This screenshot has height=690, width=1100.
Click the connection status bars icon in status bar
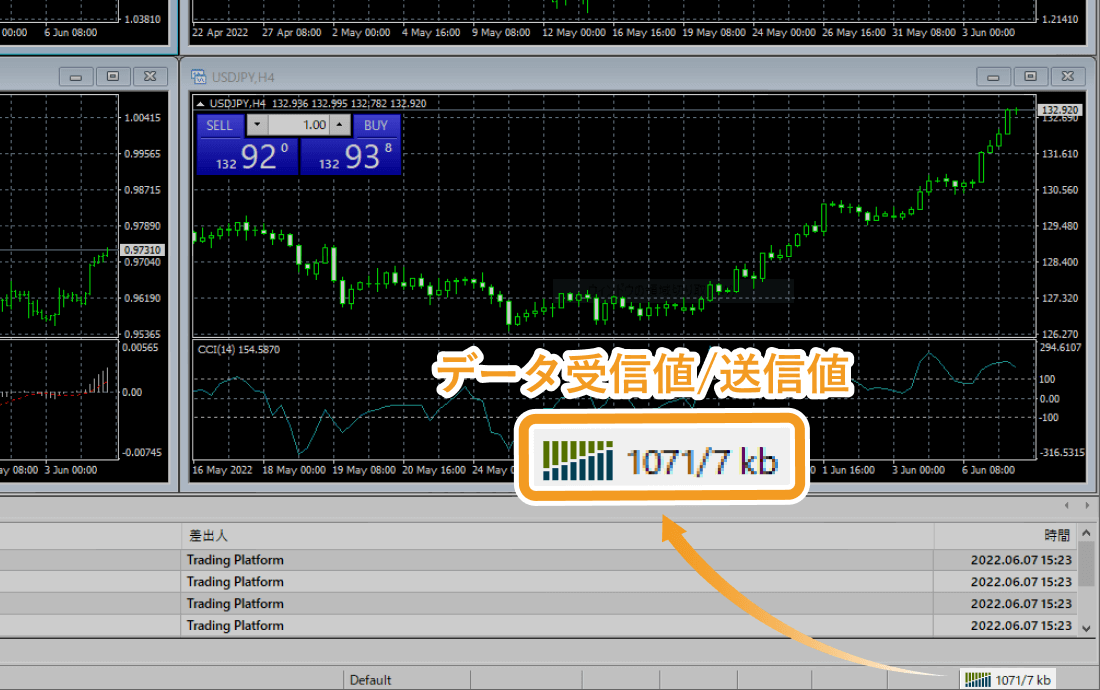point(977,680)
